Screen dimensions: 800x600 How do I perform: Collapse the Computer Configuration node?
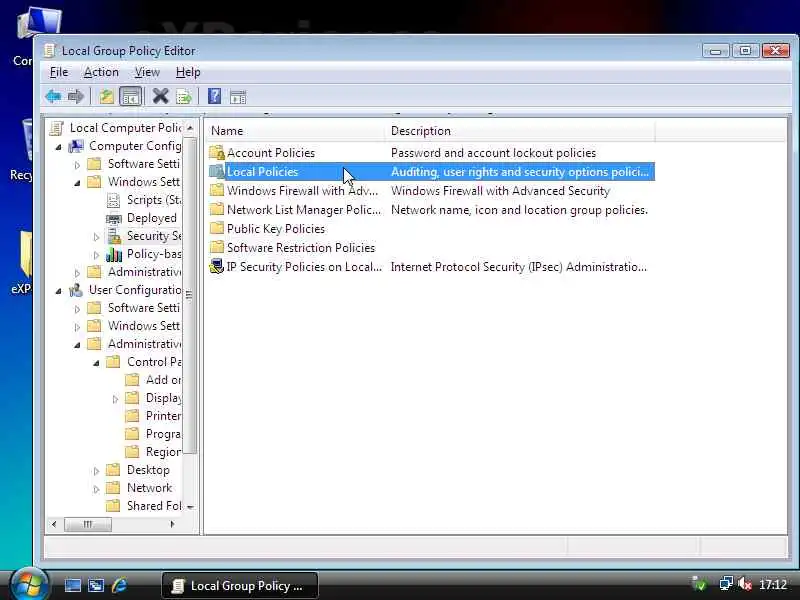58,147
